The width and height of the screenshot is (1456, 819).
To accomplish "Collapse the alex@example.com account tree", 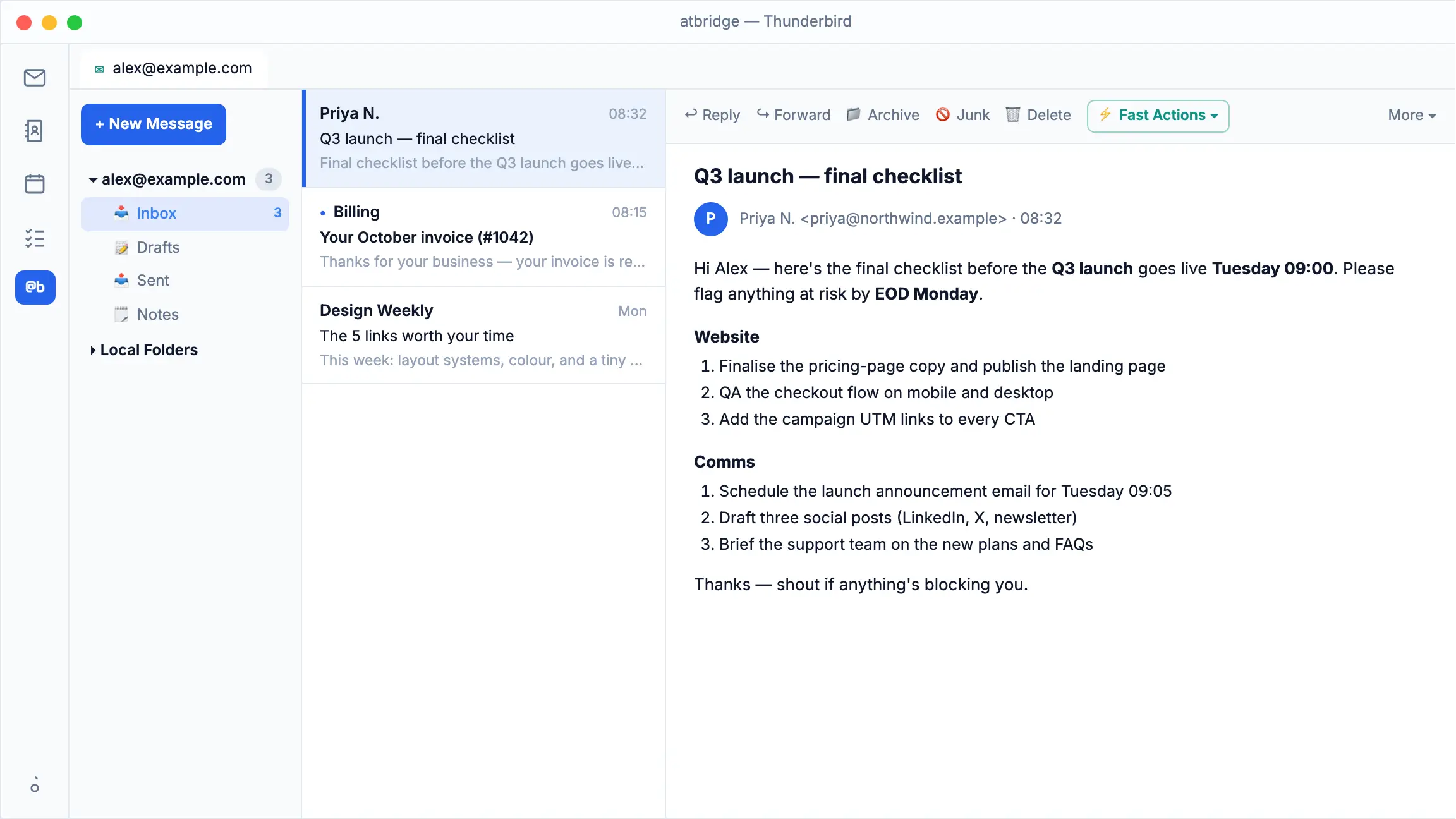I will [94, 180].
